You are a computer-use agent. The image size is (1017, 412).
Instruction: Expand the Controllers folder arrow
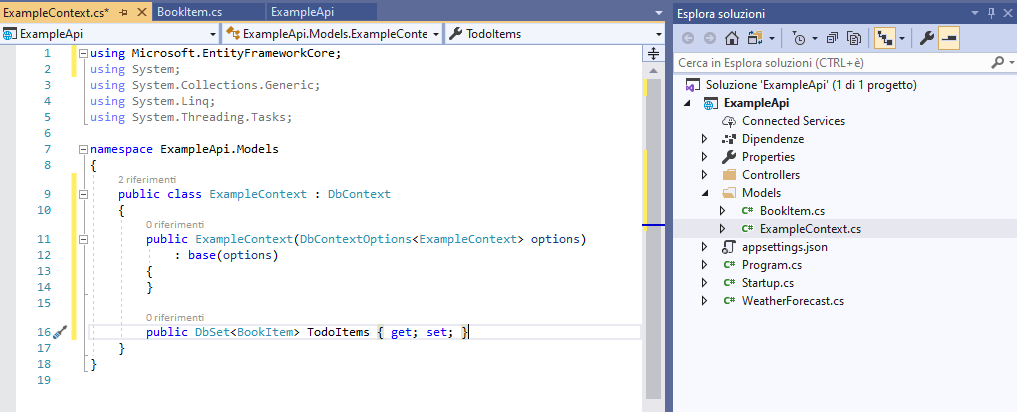(x=705, y=175)
